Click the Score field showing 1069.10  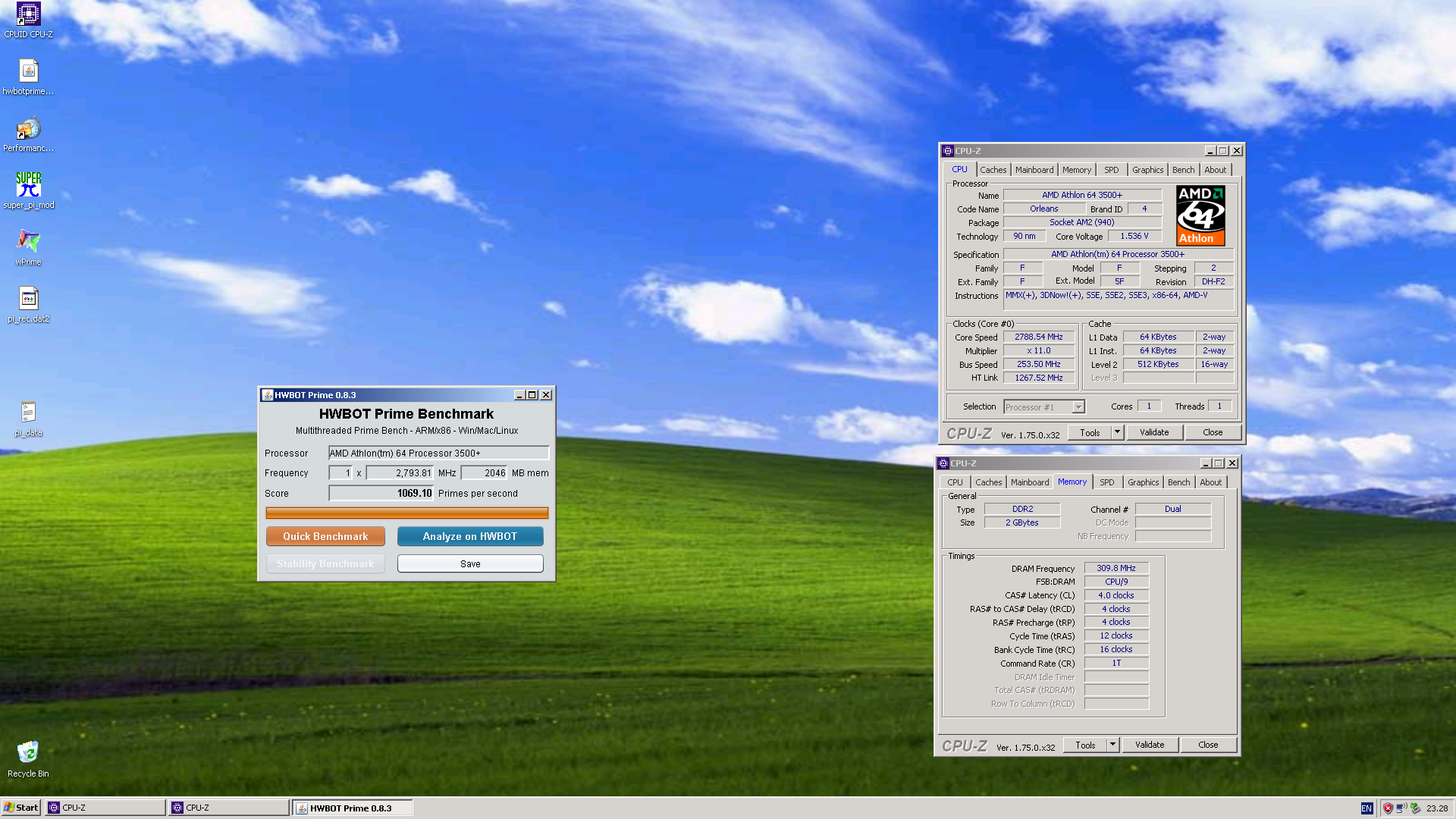(x=381, y=493)
